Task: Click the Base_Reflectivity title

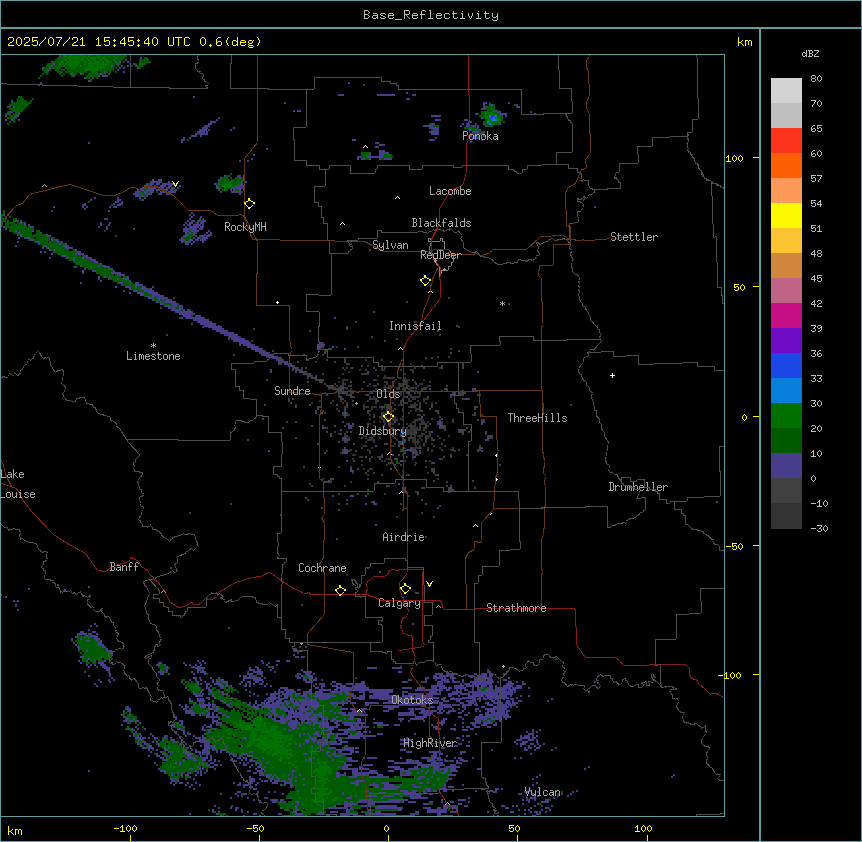Action: [431, 15]
